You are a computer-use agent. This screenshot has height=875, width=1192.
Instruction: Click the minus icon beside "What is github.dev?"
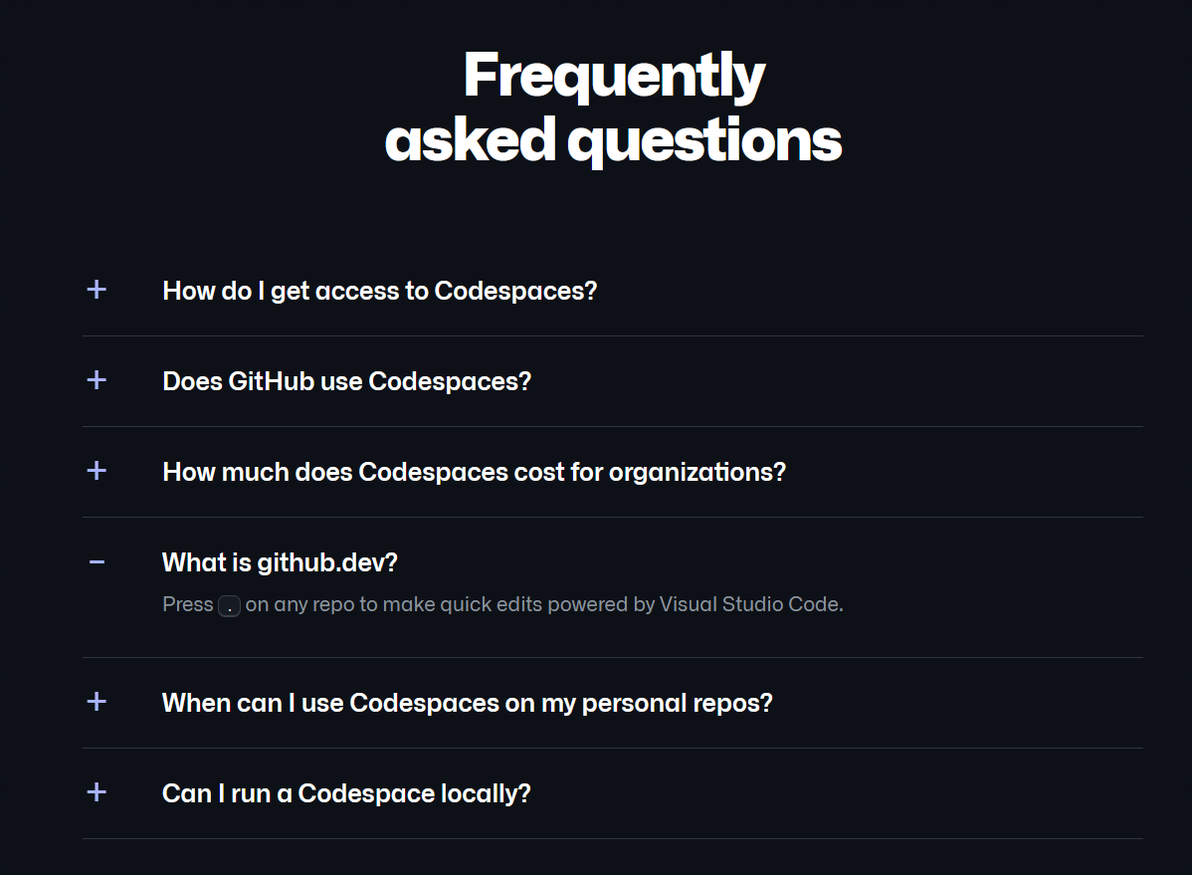pyautogui.click(x=97, y=562)
